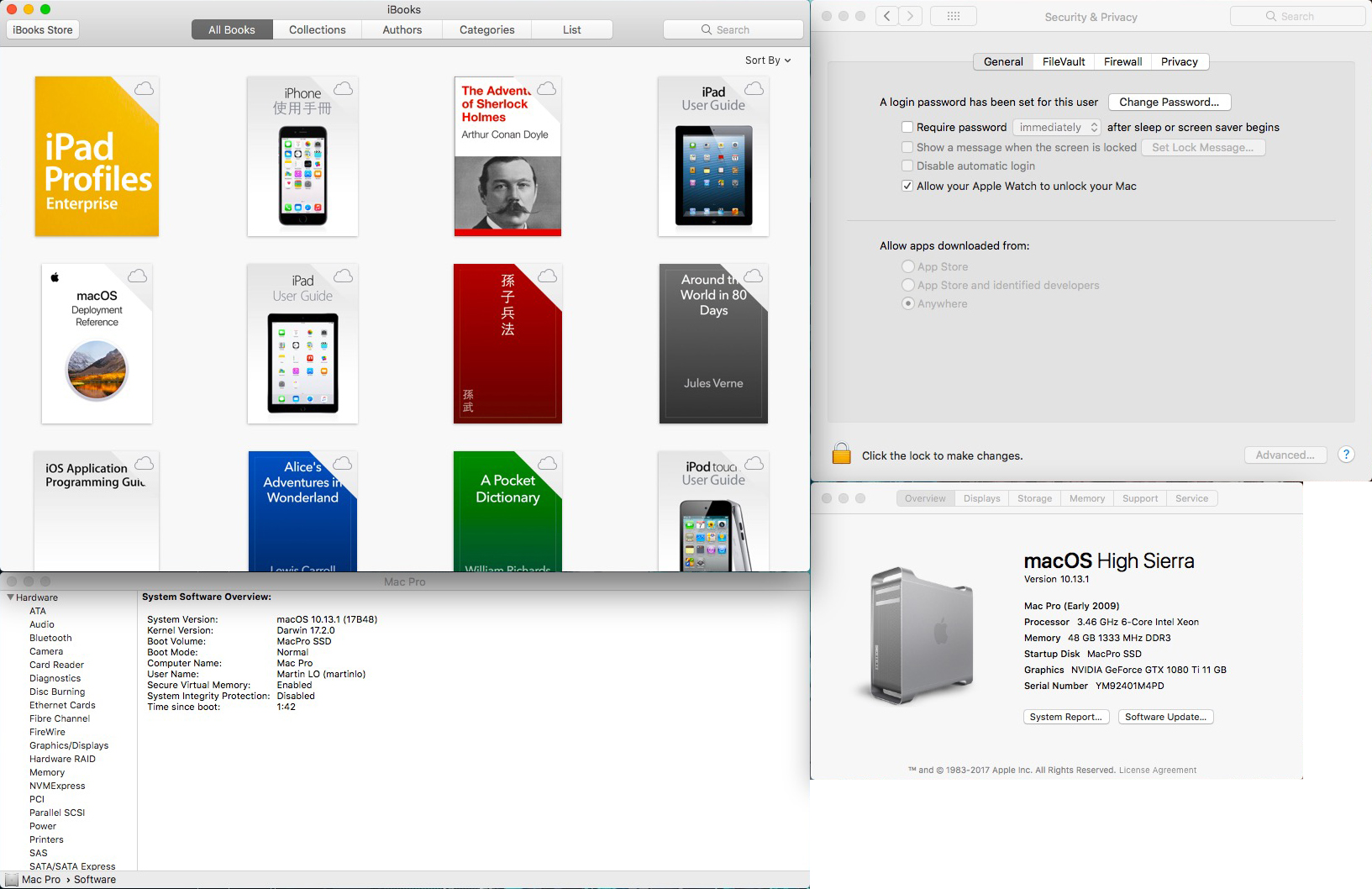
Task: Open FileVault tab
Action: click(x=1064, y=61)
